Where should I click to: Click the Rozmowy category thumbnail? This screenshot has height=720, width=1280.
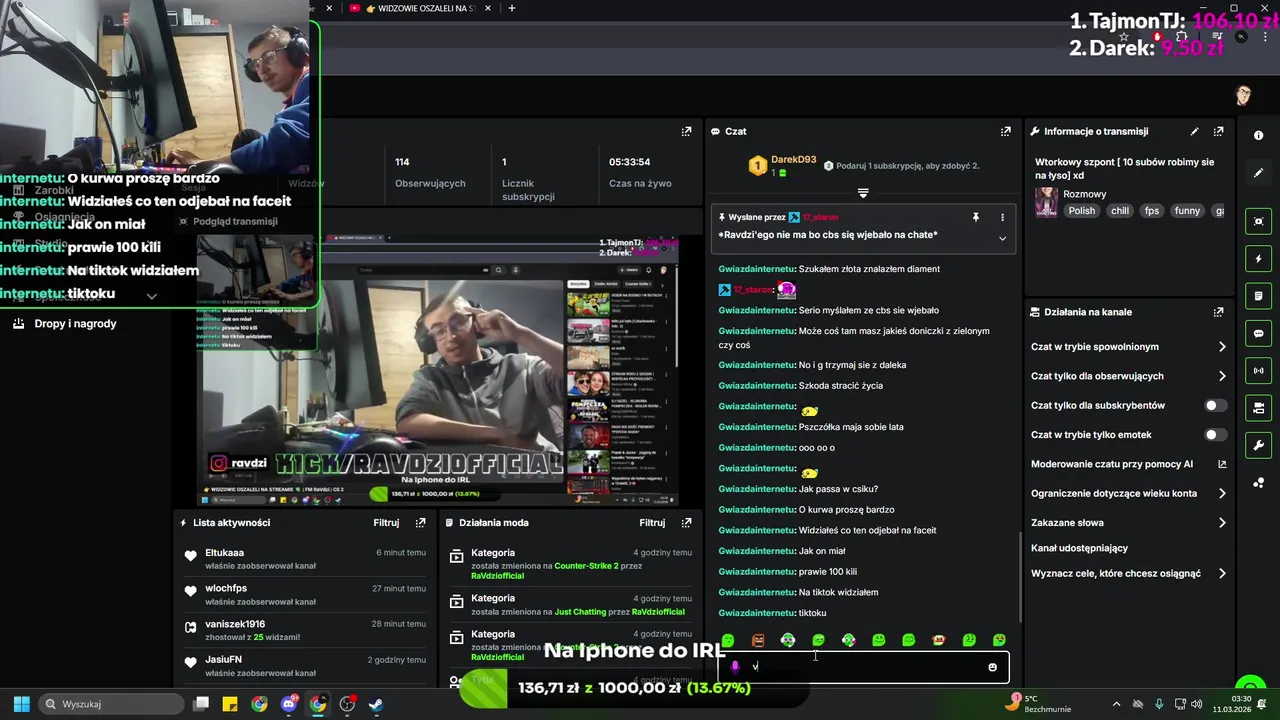(1046, 202)
